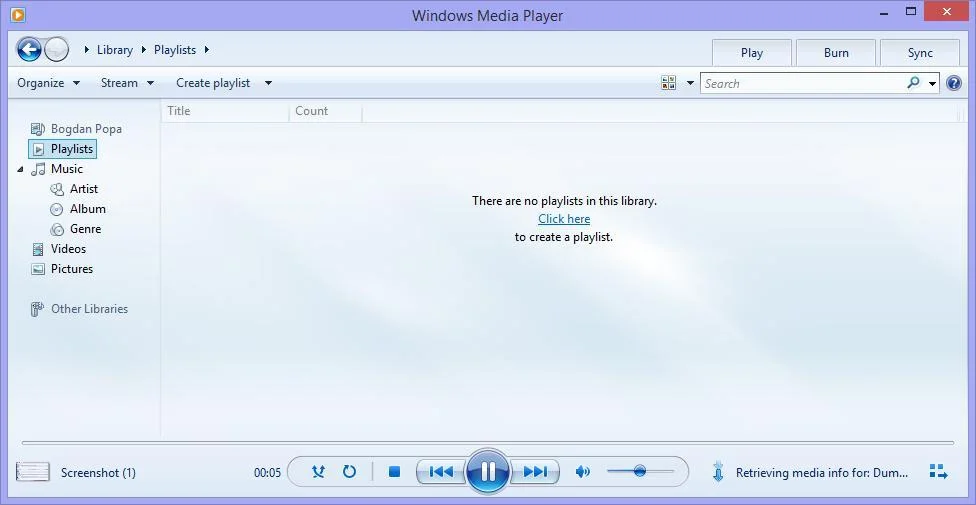Viewport: 976px width, 505px height.
Task: Open the Music library in the sidebar
Action: [x=67, y=169]
